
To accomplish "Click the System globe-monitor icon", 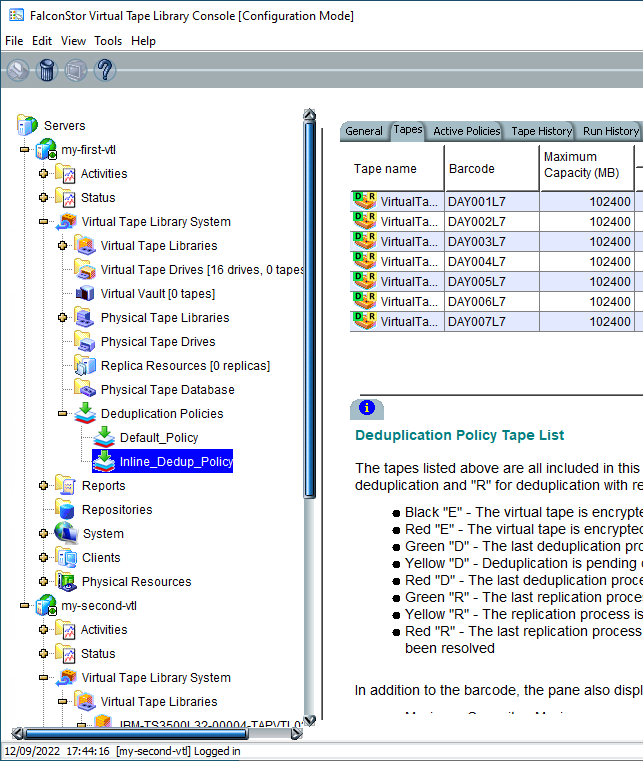I will [66, 533].
